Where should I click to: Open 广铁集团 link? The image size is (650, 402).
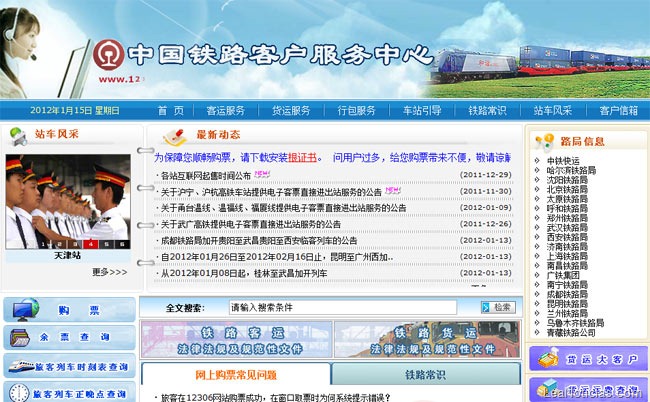click(x=563, y=275)
